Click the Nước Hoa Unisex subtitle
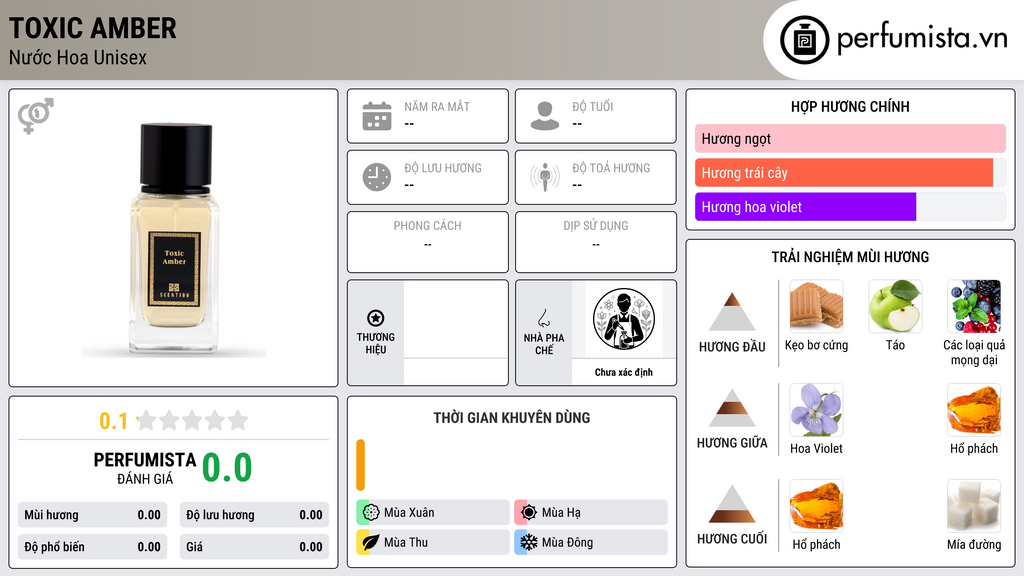1024x576 pixels. (x=78, y=58)
